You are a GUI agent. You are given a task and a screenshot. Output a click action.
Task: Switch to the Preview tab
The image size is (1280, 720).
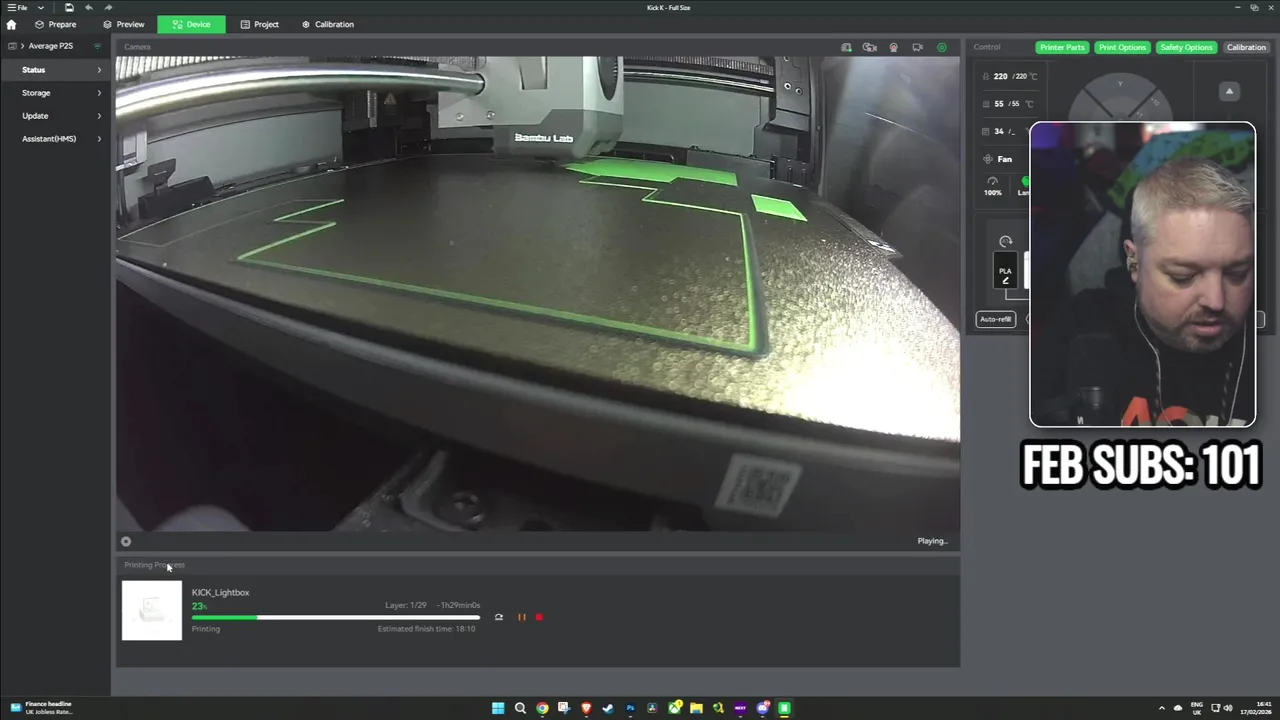point(124,24)
